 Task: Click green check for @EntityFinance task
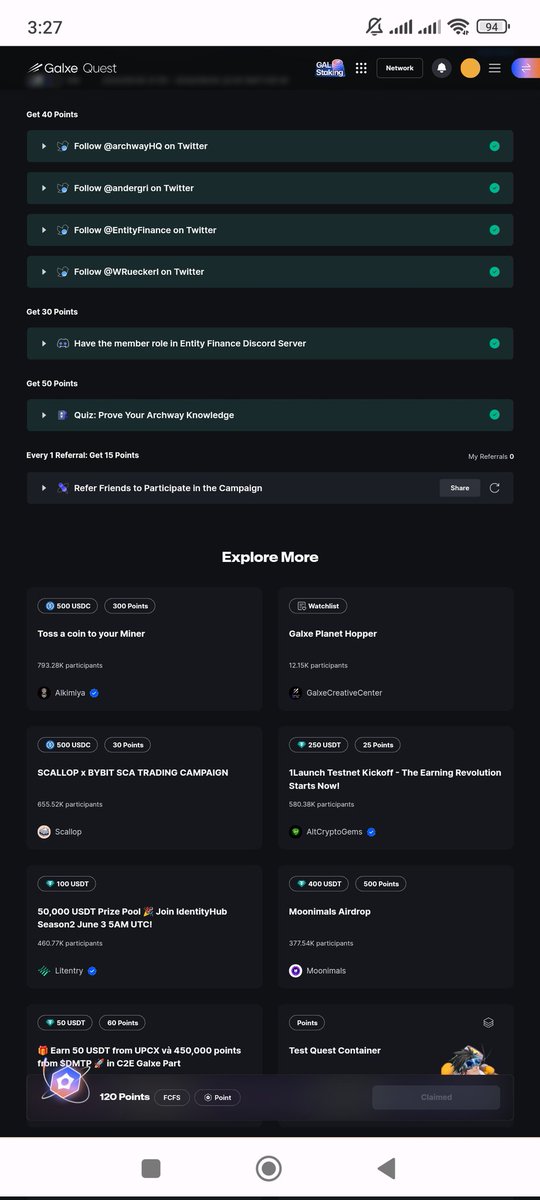[494, 230]
